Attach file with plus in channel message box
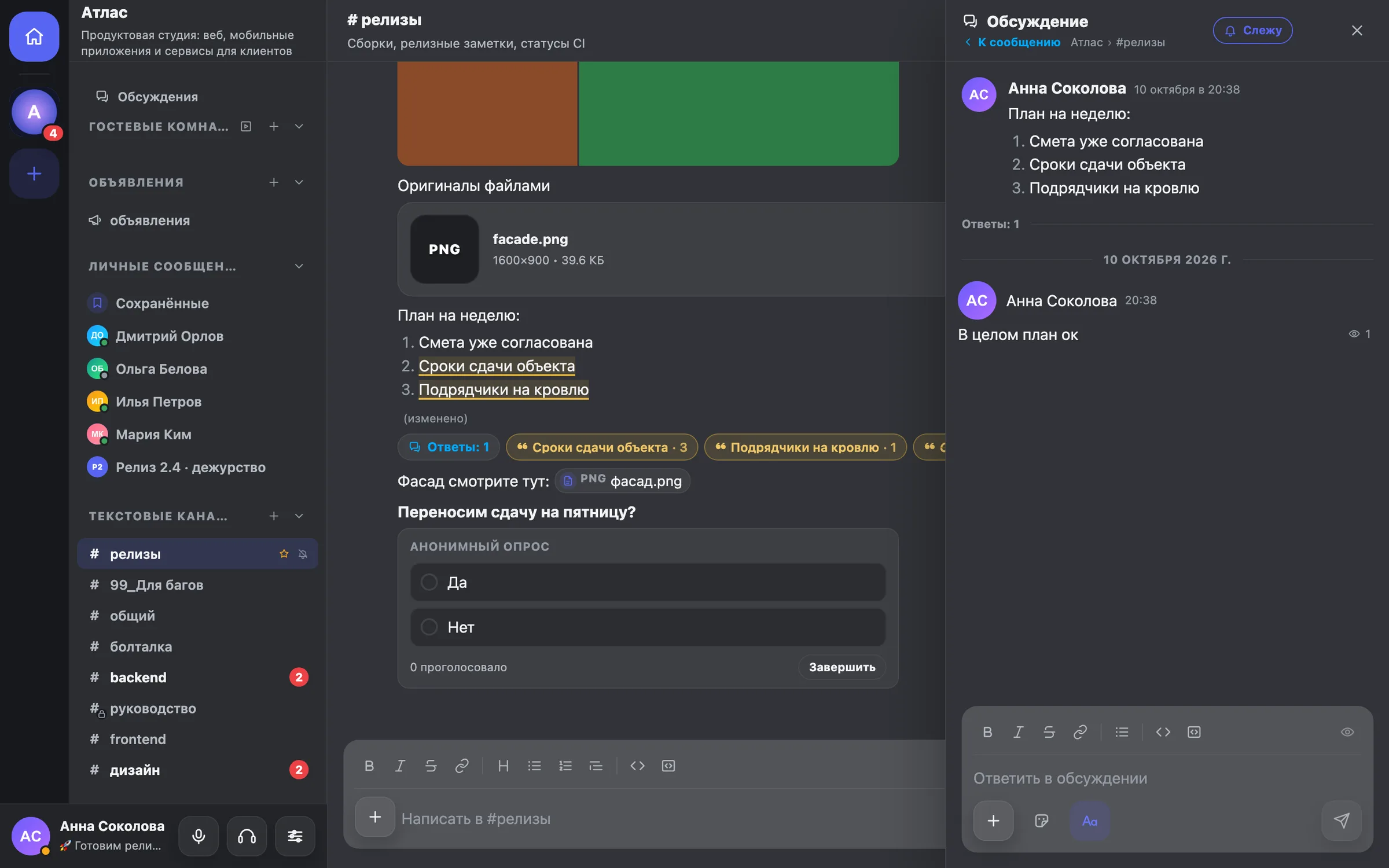Viewport: 1389px width, 868px height. click(x=375, y=817)
